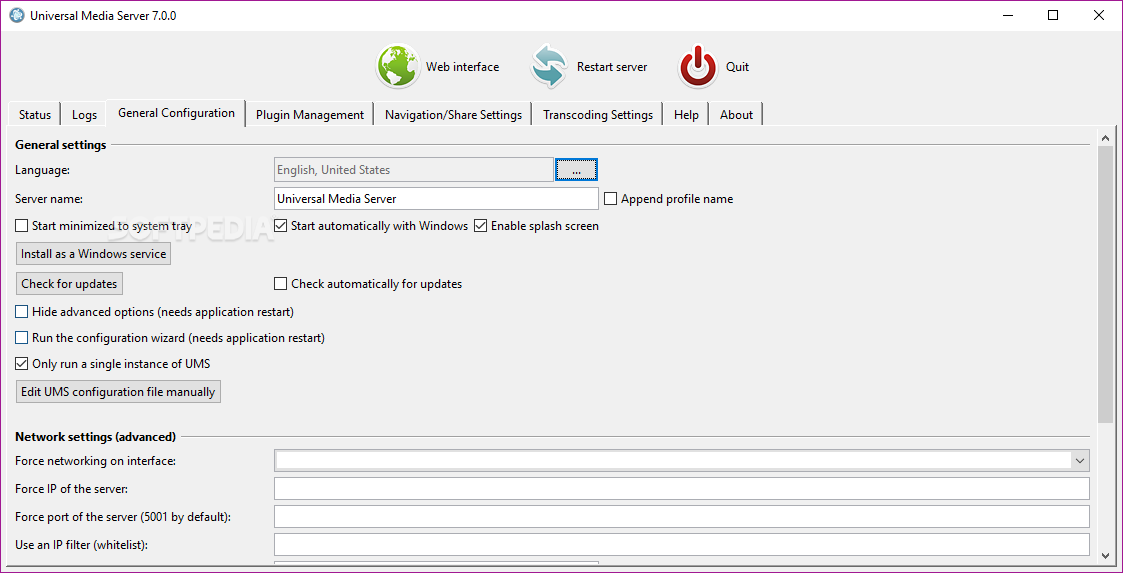
Task: Click the red Quit power icon
Action: pos(698,67)
